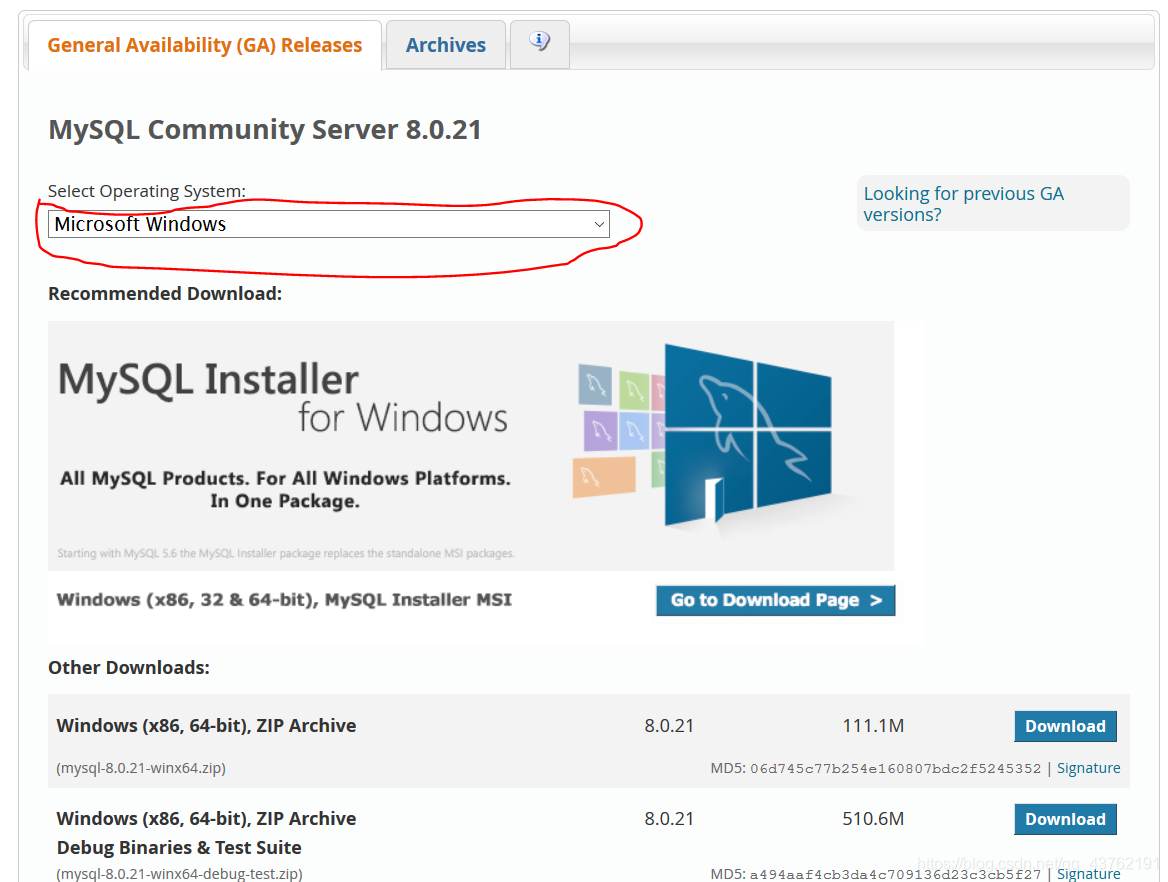Click the 'Recommended Download:' label
Image resolution: width=1168 pixels, height=882 pixels.
point(165,294)
